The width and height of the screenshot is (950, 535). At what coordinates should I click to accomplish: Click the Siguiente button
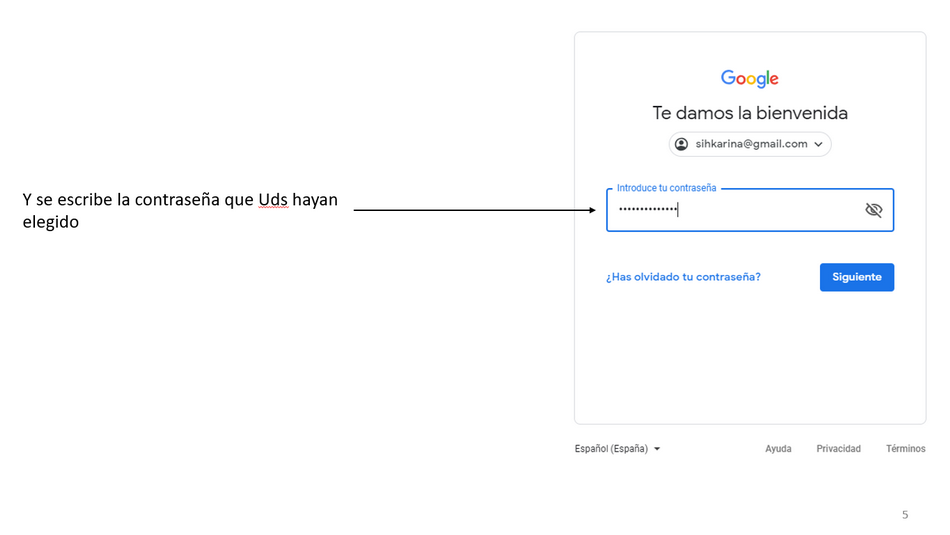click(x=856, y=277)
